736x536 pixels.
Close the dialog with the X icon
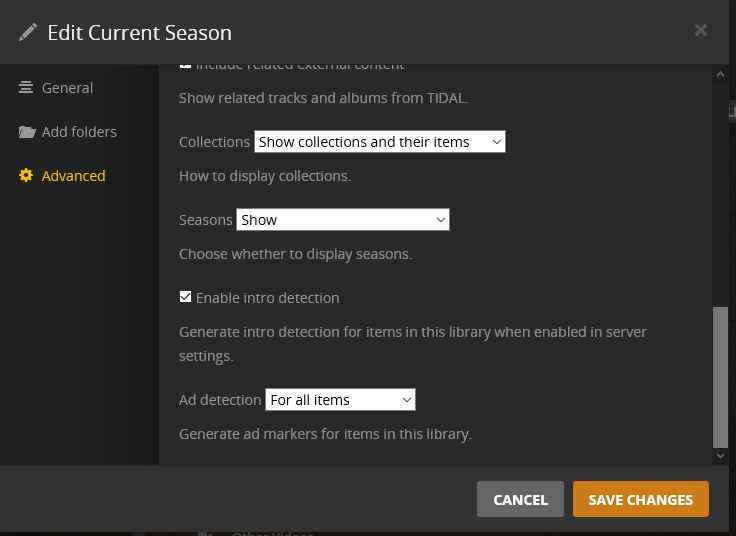tap(701, 30)
